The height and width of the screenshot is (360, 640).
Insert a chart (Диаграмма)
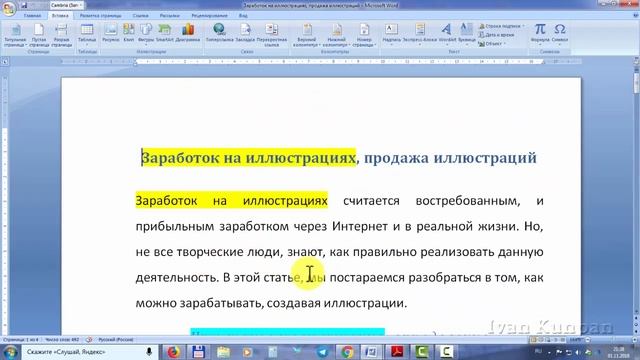pyautogui.click(x=188, y=33)
